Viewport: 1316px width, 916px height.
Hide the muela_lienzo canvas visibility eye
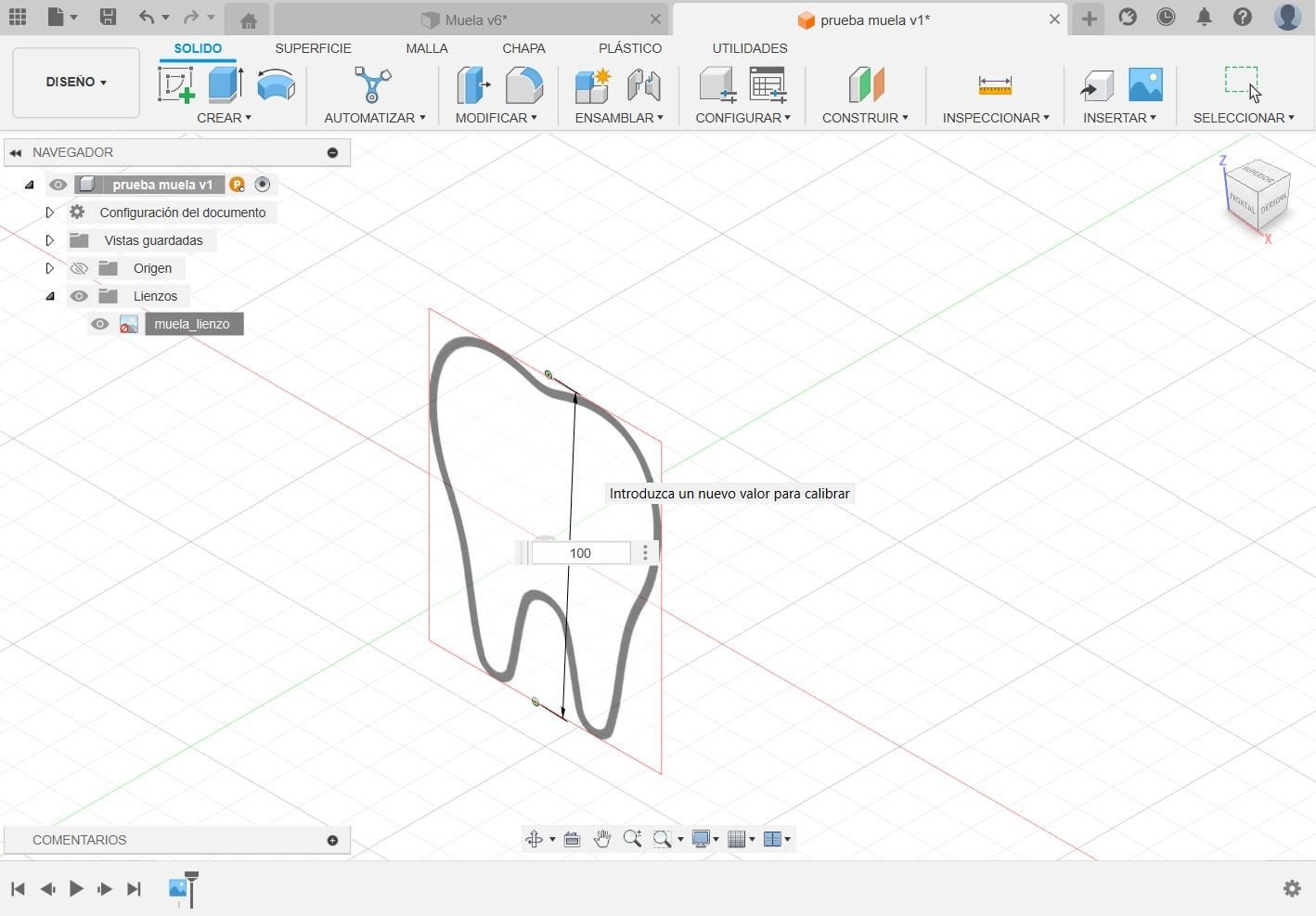pyautogui.click(x=99, y=324)
